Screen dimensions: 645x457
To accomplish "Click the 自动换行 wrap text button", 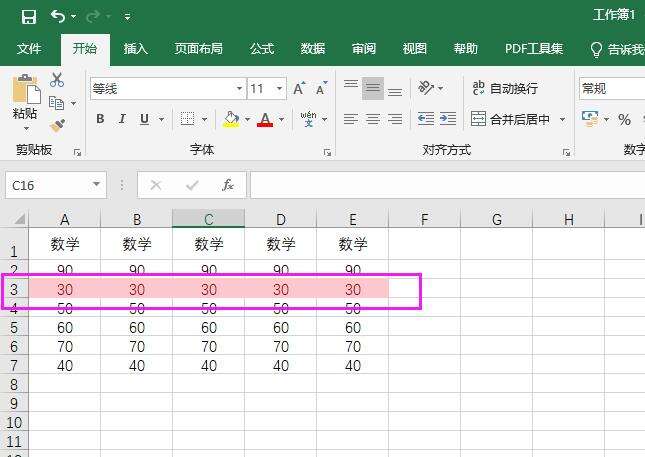I will click(505, 88).
